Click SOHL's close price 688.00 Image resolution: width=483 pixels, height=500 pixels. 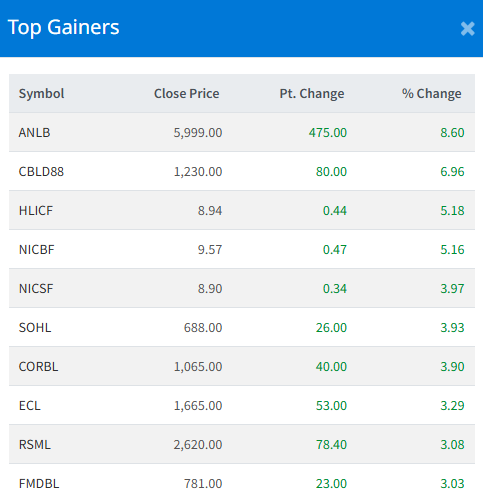click(x=203, y=328)
